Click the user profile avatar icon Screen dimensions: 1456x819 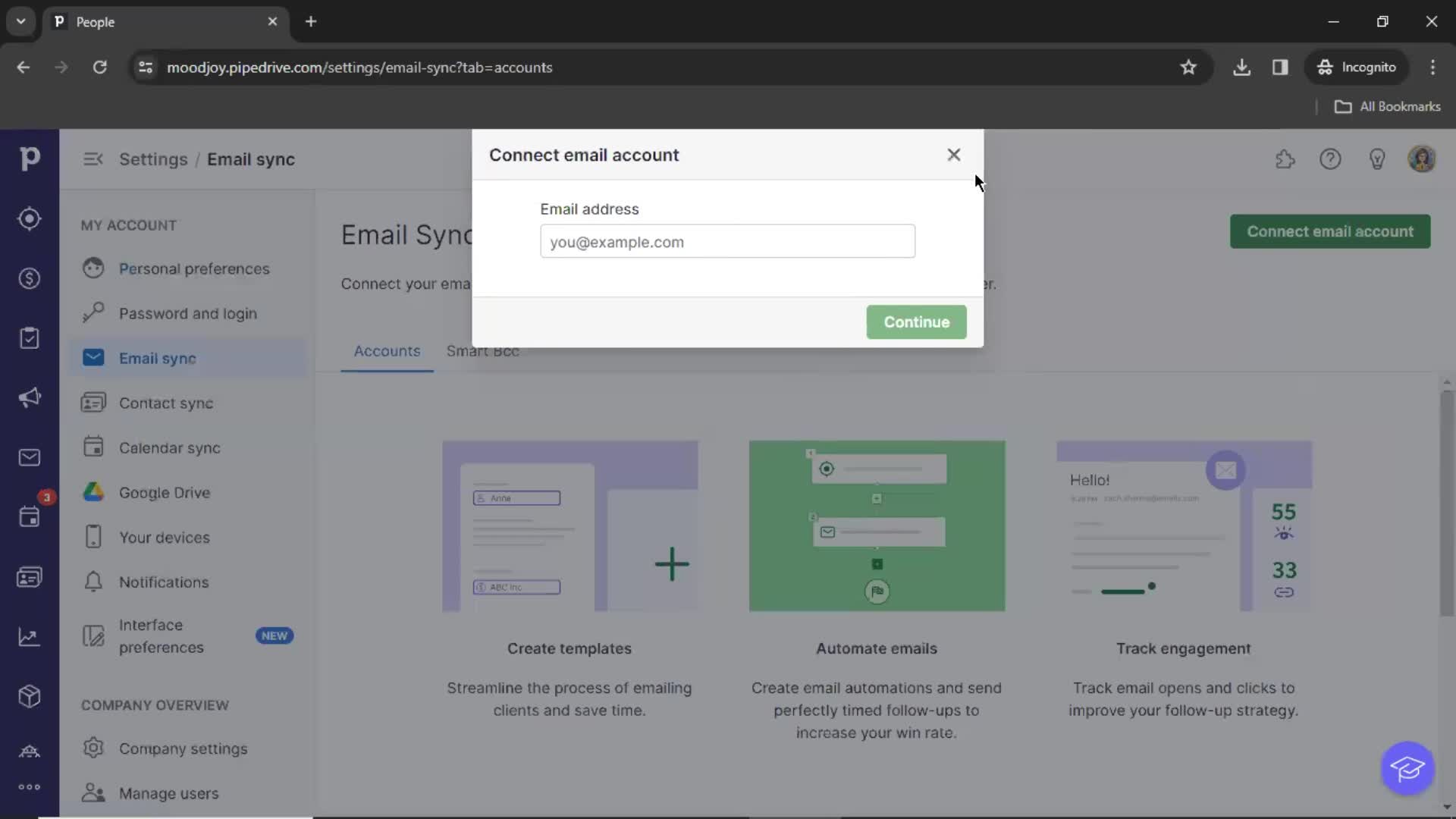click(x=1420, y=158)
